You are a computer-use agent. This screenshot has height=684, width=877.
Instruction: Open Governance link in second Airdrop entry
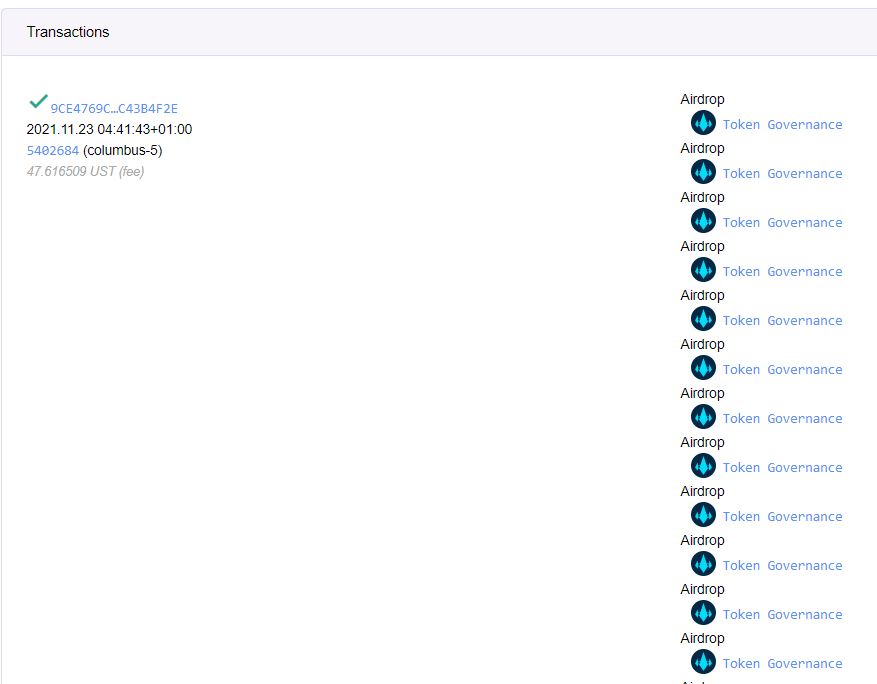(x=804, y=174)
